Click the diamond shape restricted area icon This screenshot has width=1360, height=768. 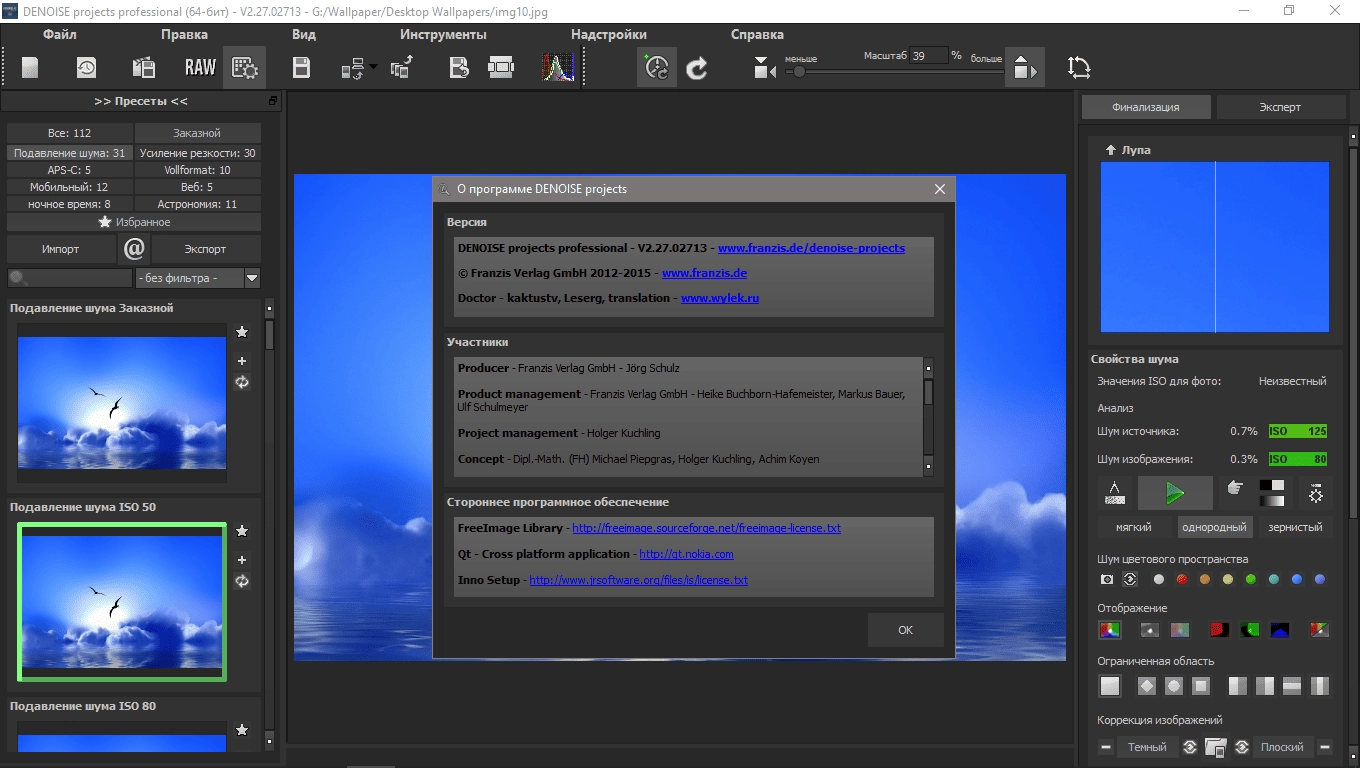pos(1147,686)
